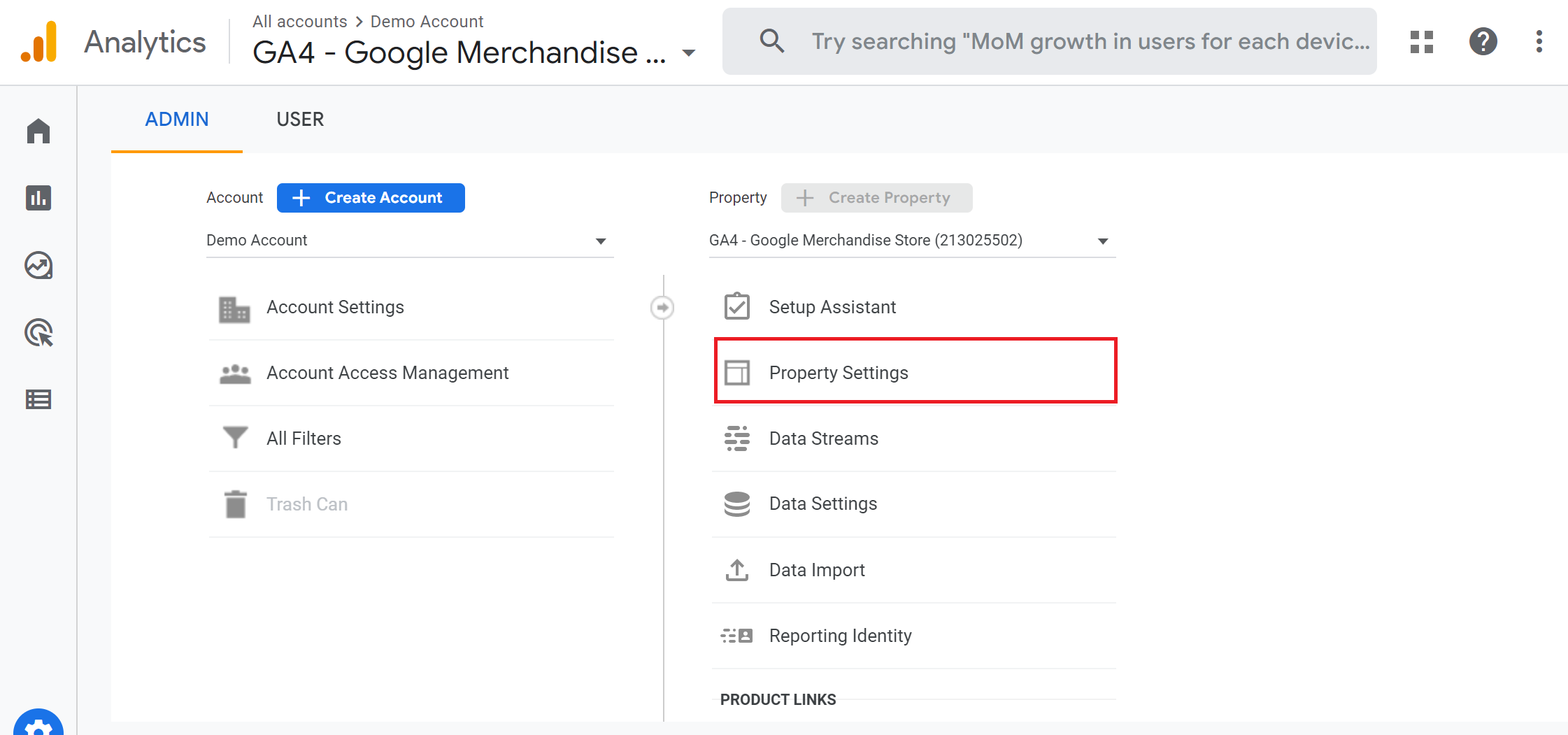Click the Trash Can bin icon

coord(236,504)
